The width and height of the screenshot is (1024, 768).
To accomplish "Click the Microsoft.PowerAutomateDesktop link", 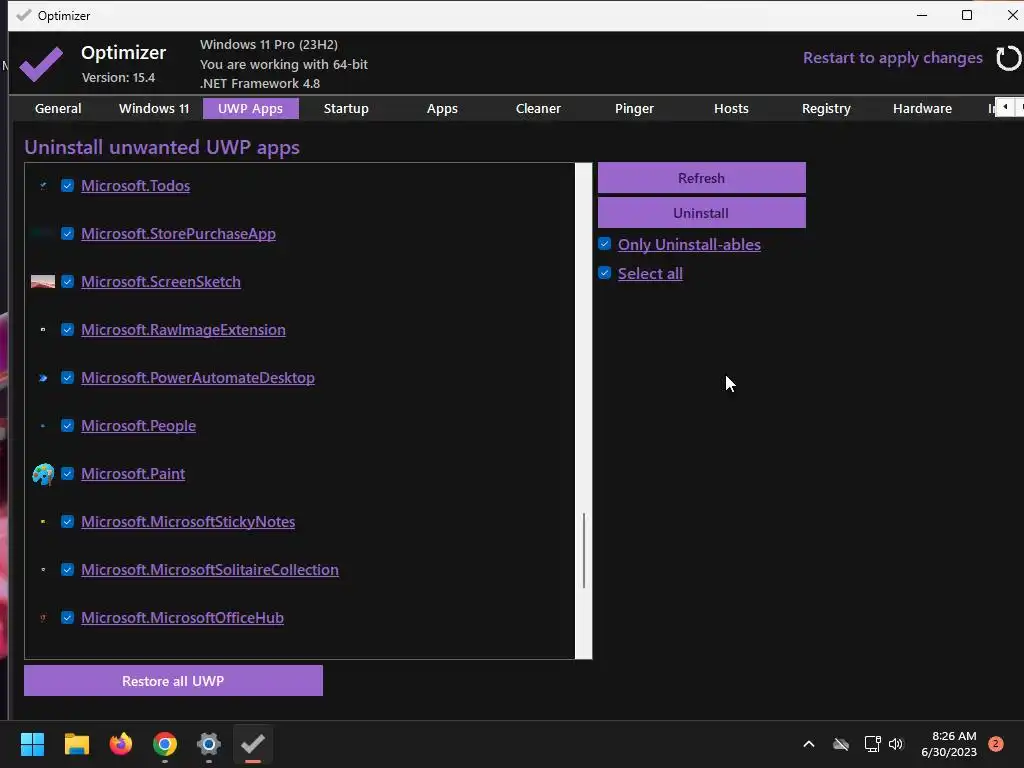I will [198, 377].
